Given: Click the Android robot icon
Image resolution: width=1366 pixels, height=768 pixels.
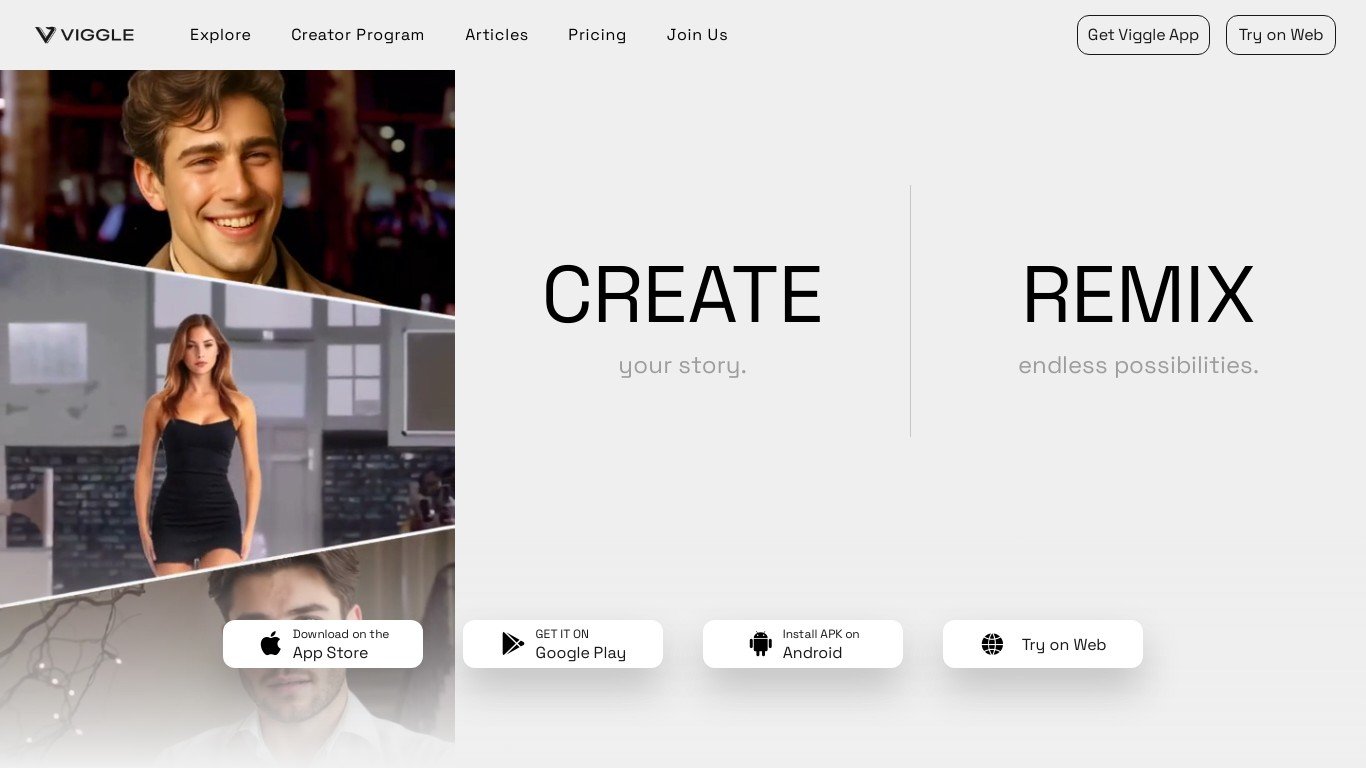Looking at the screenshot, I should [x=761, y=644].
